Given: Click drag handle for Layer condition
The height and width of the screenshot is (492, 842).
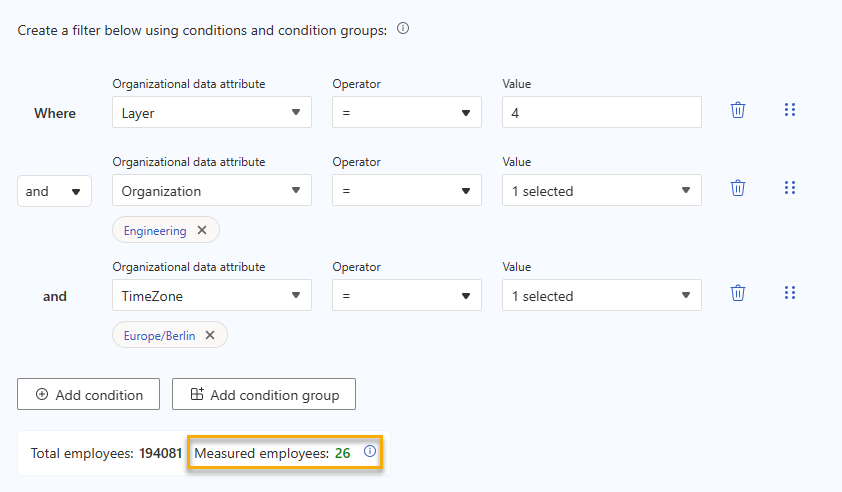Looking at the screenshot, I should tap(790, 110).
